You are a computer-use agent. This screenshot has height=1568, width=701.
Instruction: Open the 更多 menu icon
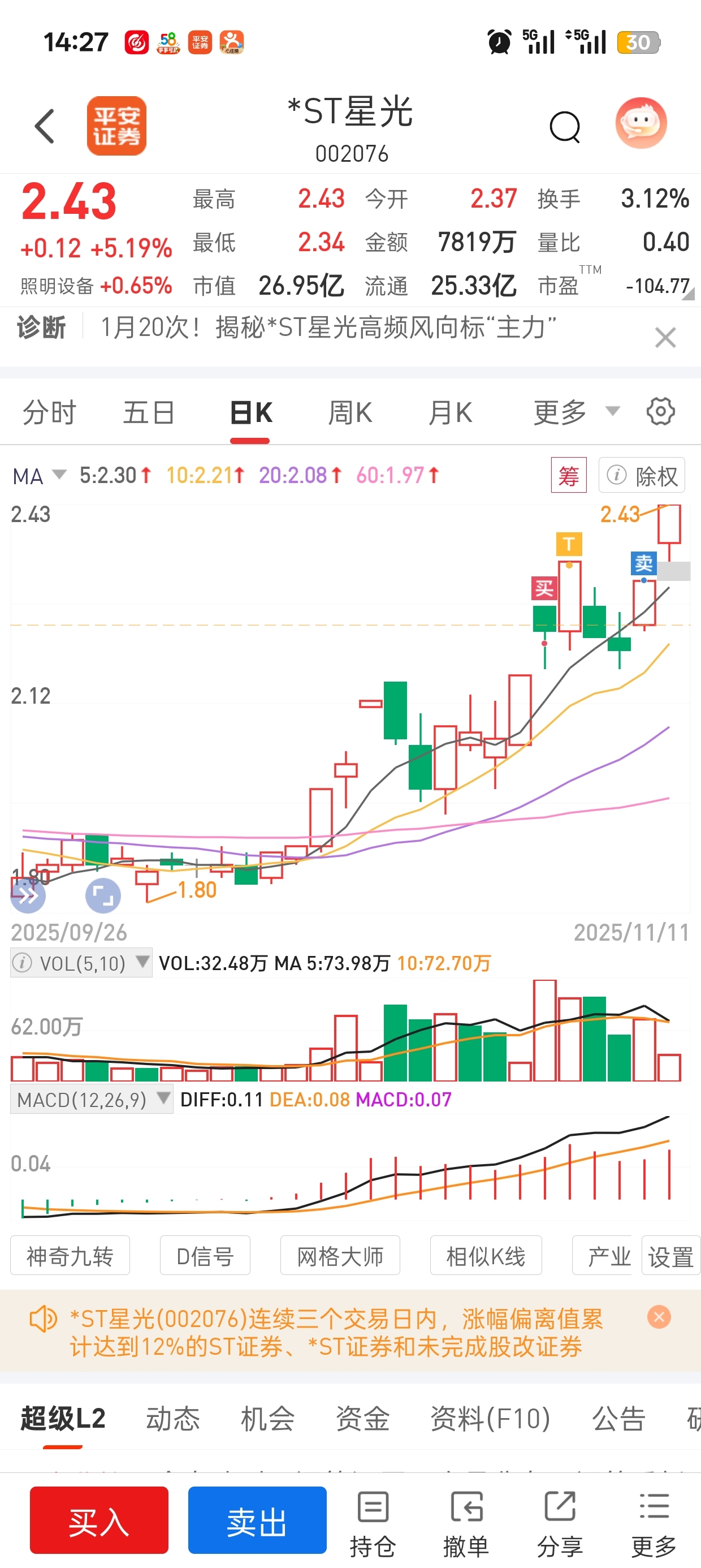point(654,1523)
